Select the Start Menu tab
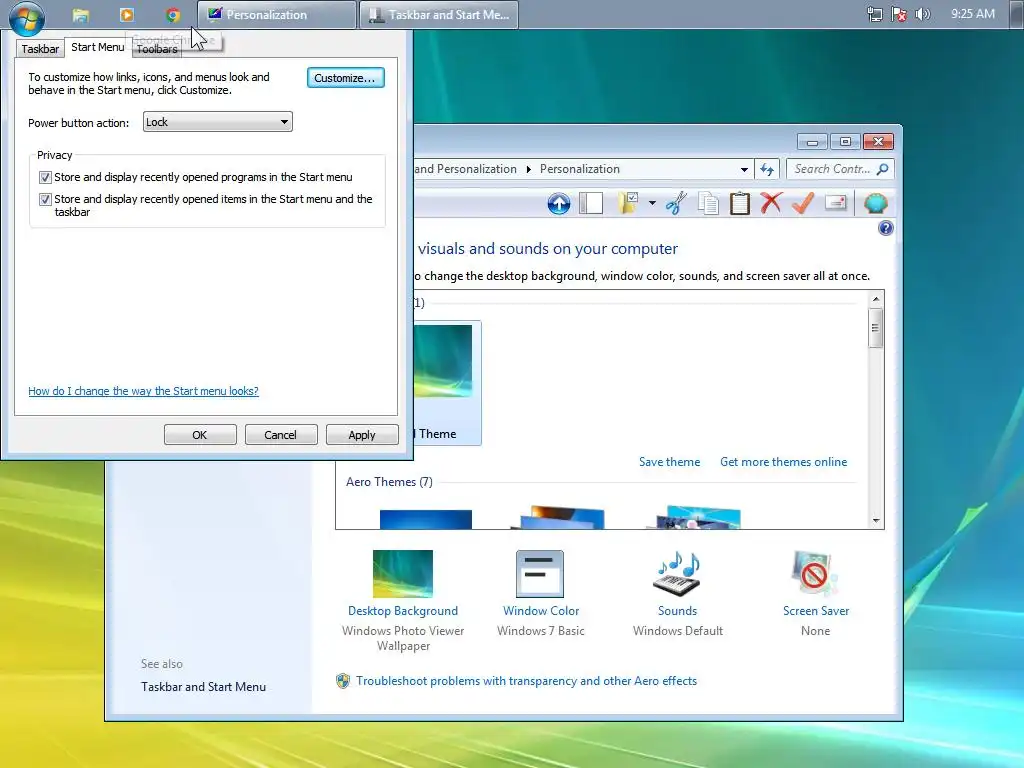The width and height of the screenshot is (1024, 768). [97, 47]
